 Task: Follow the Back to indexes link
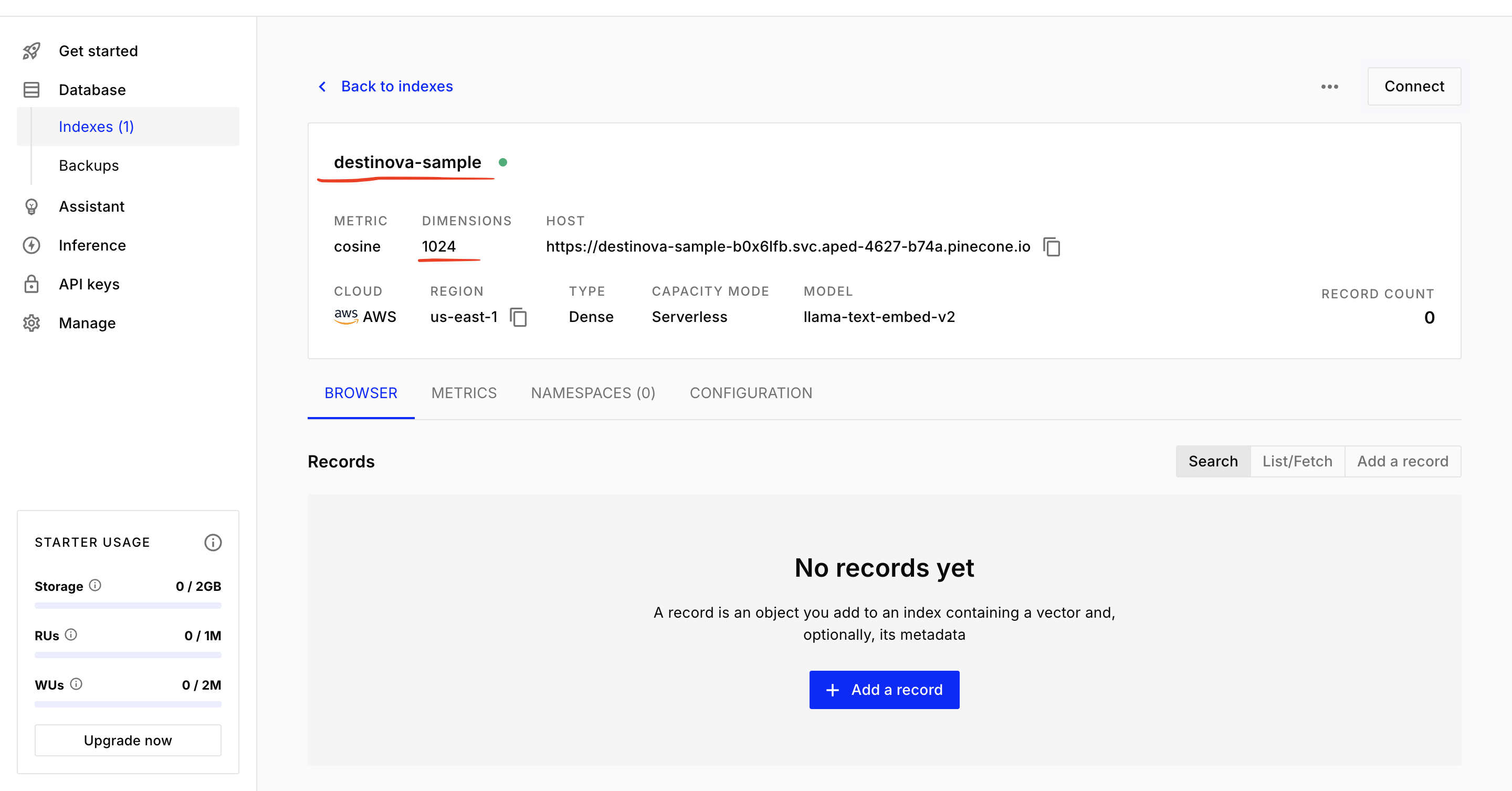pos(397,86)
